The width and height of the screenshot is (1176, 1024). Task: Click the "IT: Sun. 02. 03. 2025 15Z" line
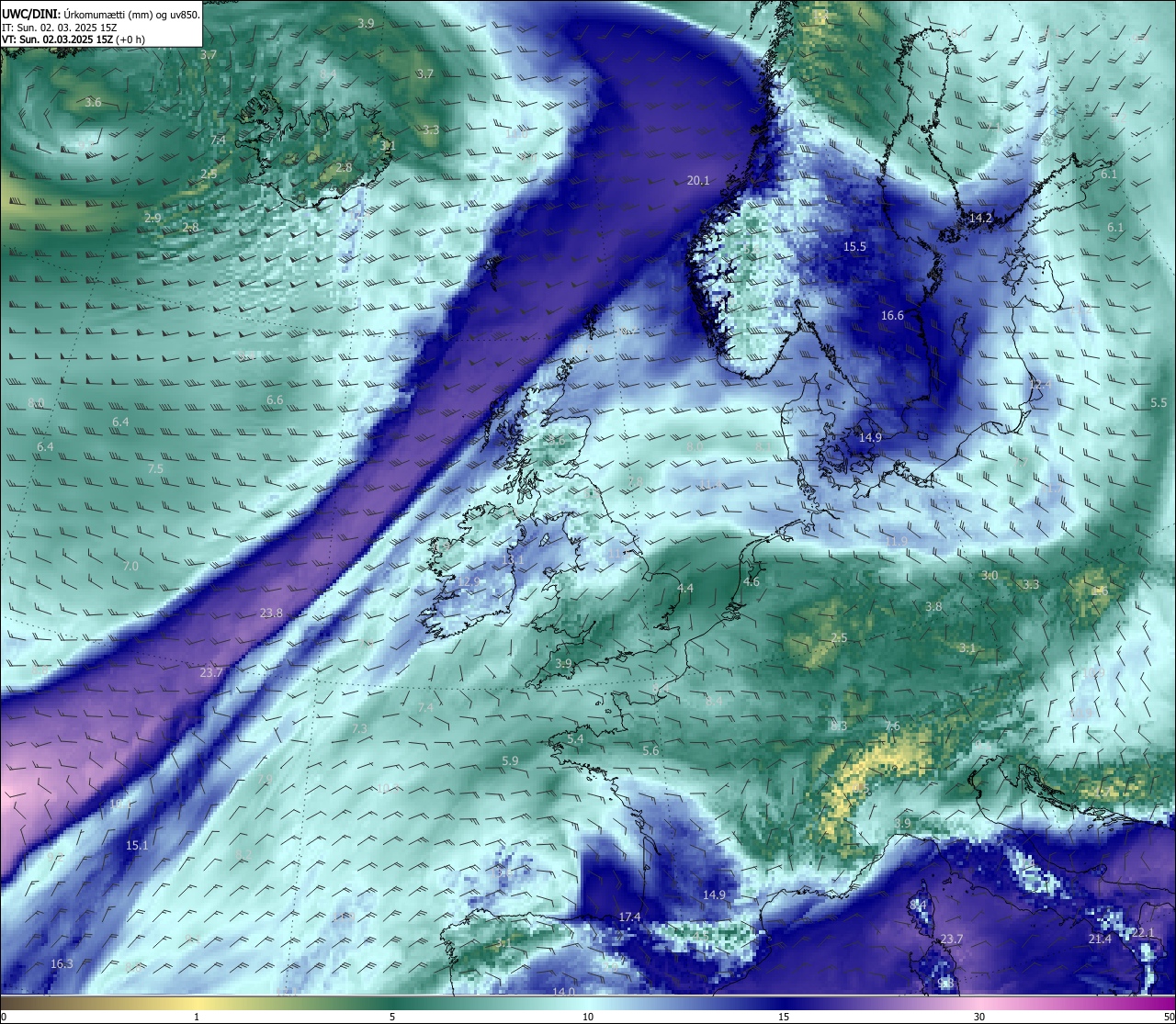(61, 28)
